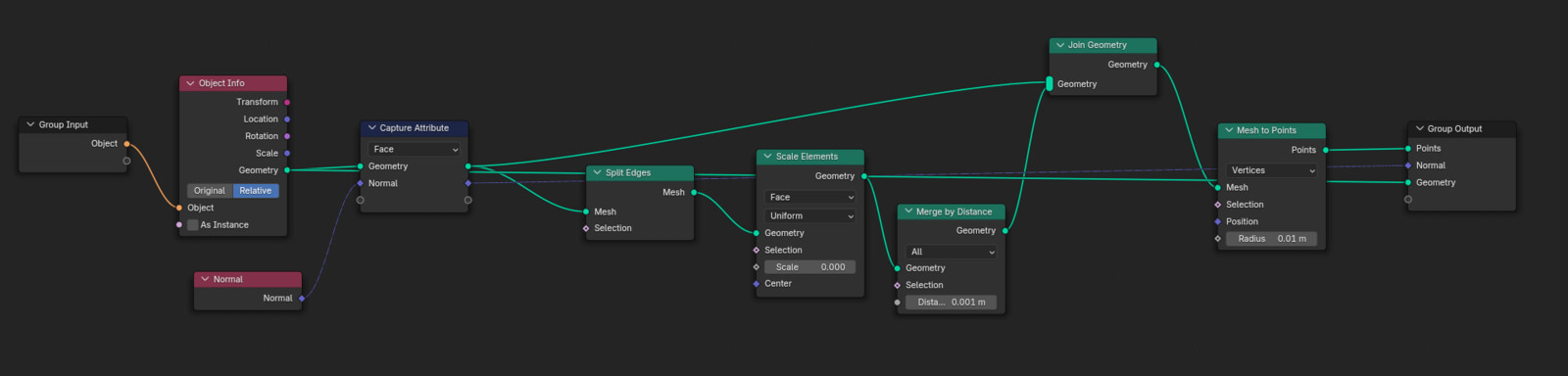
Task: Enable the As Instance checkbox
Action: click(193, 225)
